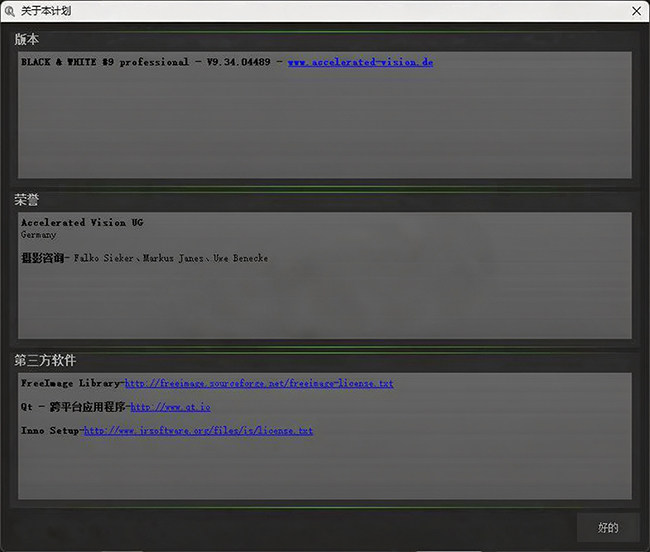The height and width of the screenshot is (552, 650).
Task: Click the Inno Setup label
Action: (50, 431)
